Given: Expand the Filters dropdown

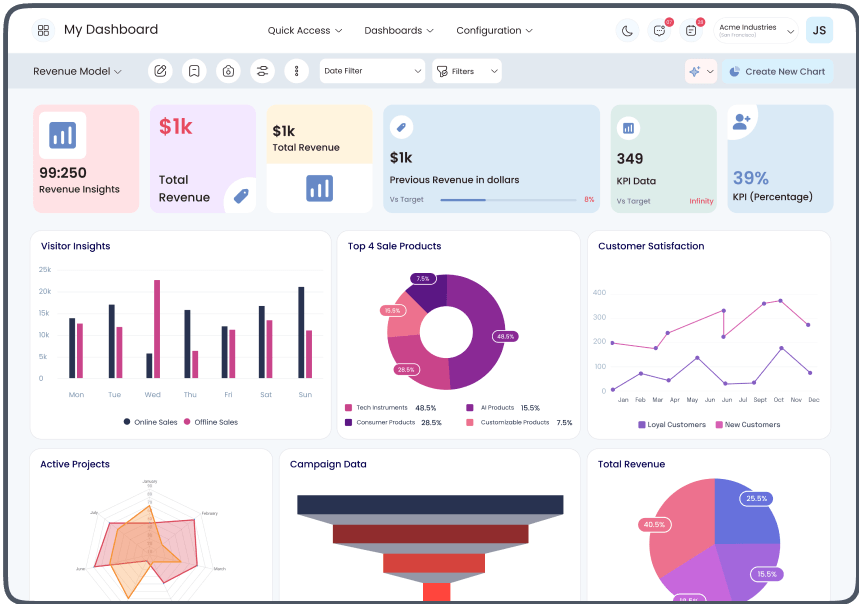Looking at the screenshot, I should (467, 71).
